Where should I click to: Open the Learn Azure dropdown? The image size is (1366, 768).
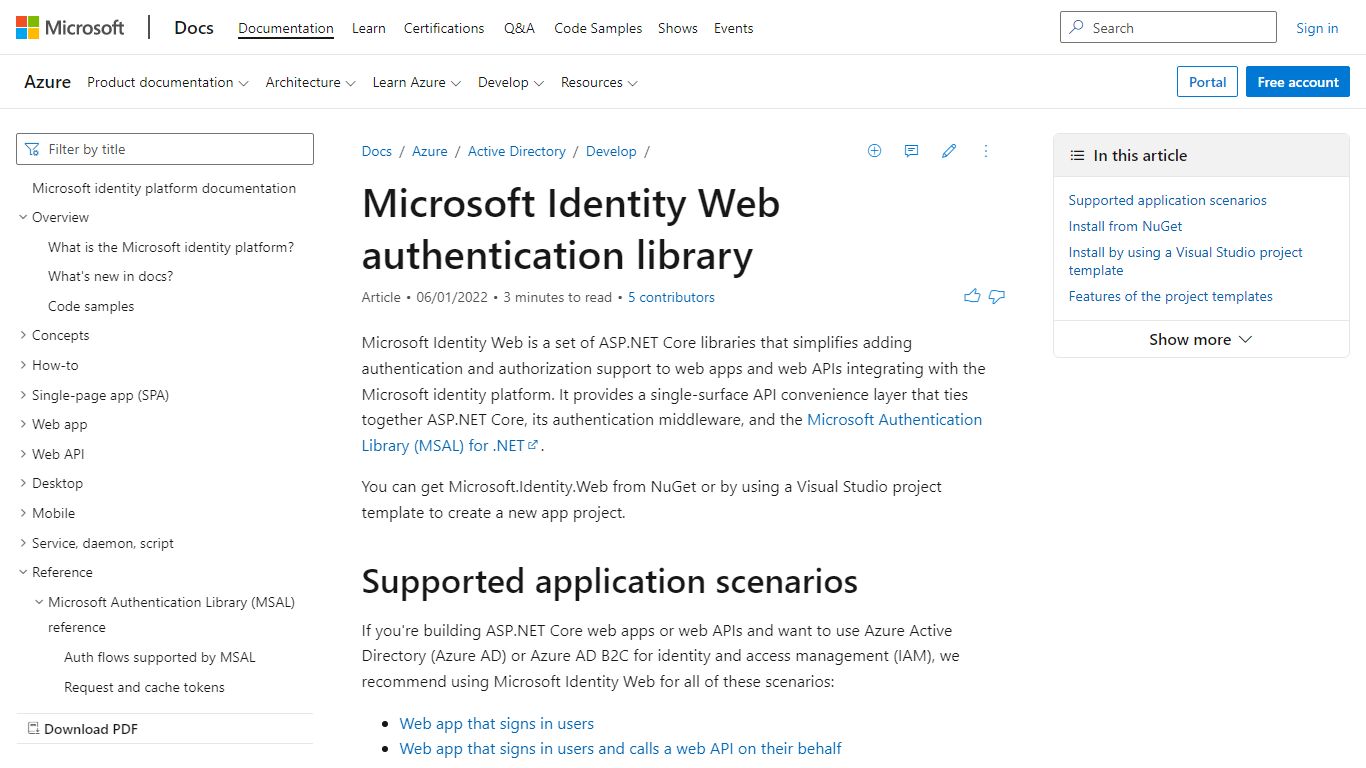(417, 82)
